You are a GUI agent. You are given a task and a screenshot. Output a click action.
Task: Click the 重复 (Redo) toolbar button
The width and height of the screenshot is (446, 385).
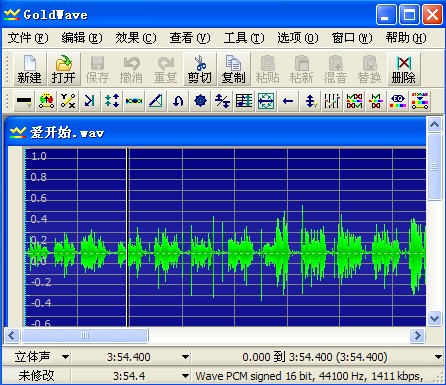click(165, 69)
